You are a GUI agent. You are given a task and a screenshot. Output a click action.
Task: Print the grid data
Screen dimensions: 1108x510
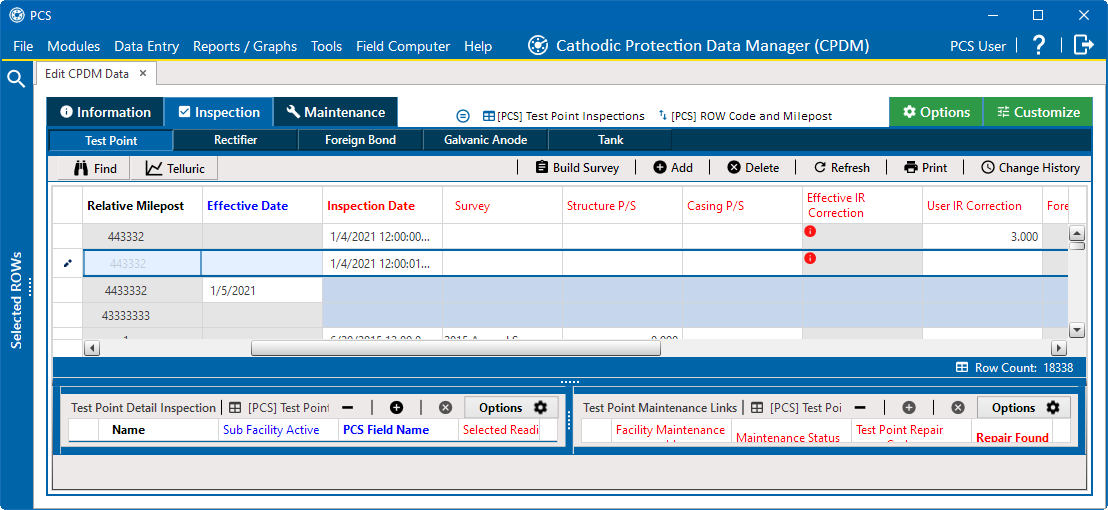925,168
